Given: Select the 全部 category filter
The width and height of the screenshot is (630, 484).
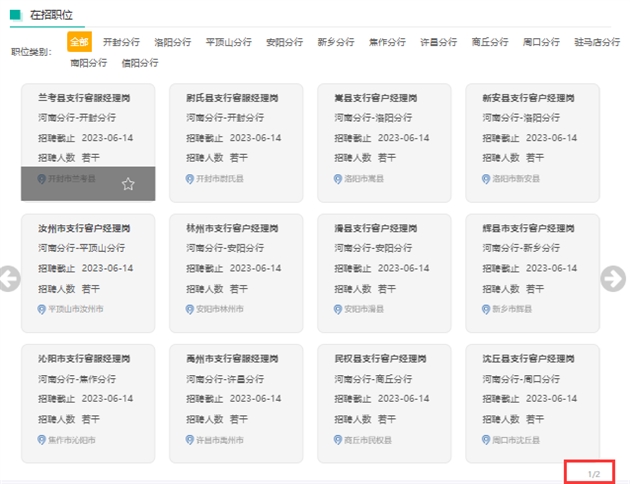Looking at the screenshot, I should [x=79, y=42].
